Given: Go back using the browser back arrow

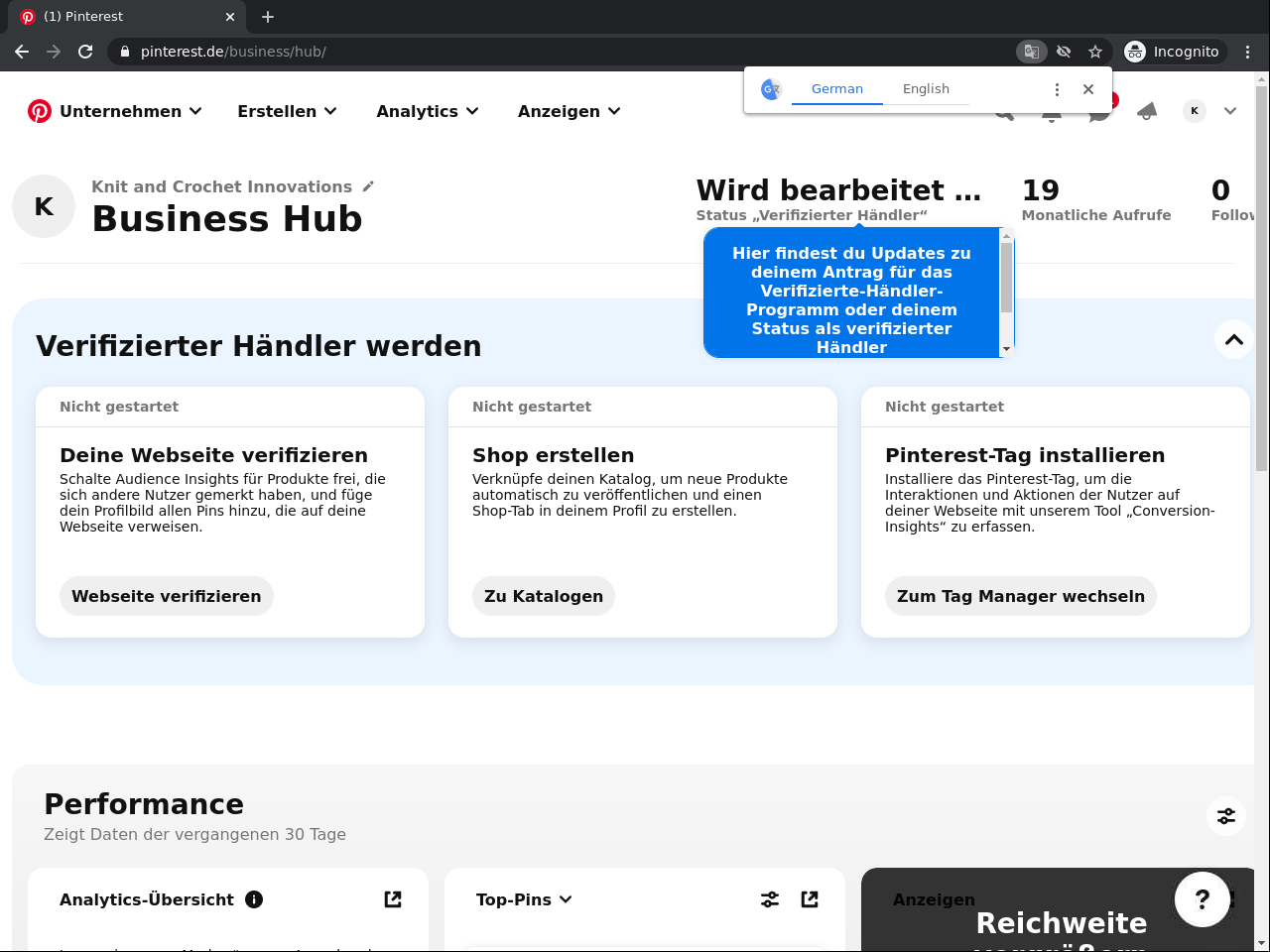Looking at the screenshot, I should click(22, 52).
